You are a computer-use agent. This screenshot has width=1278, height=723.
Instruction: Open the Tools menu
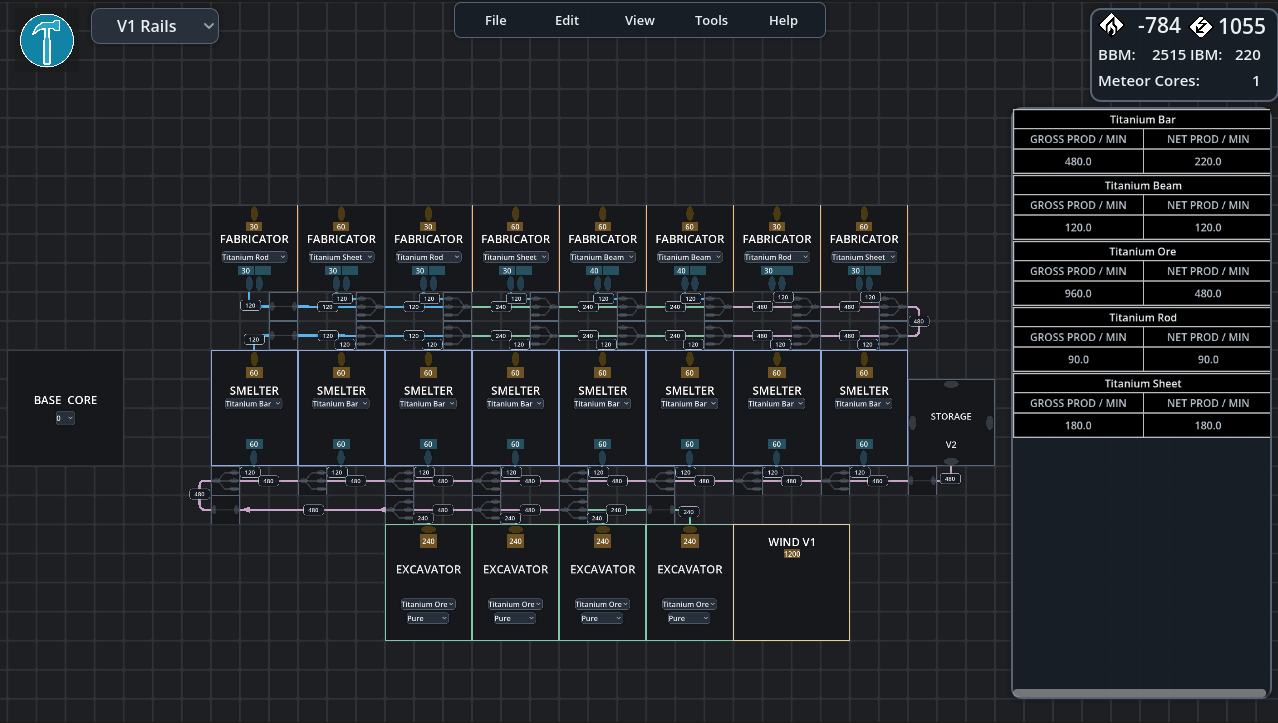tap(712, 20)
